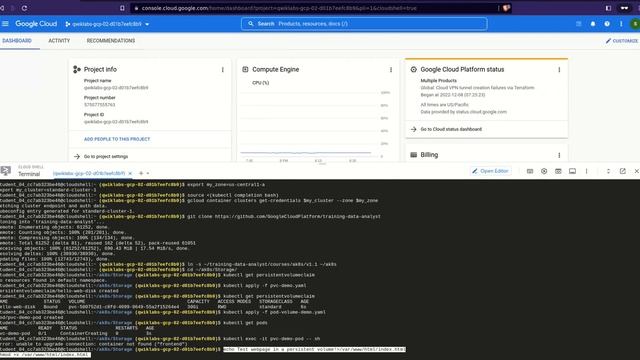Close the Cloud Shell panel
Screen dimensions: 640x360
(636, 171)
